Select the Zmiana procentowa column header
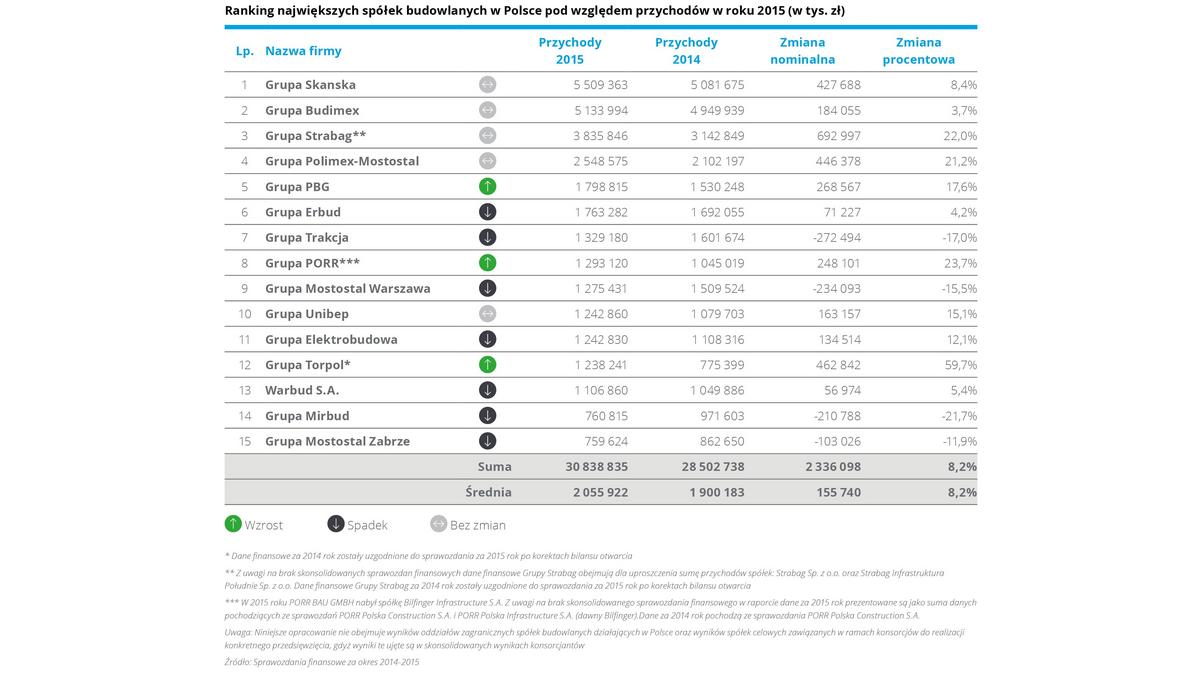 tap(919, 51)
